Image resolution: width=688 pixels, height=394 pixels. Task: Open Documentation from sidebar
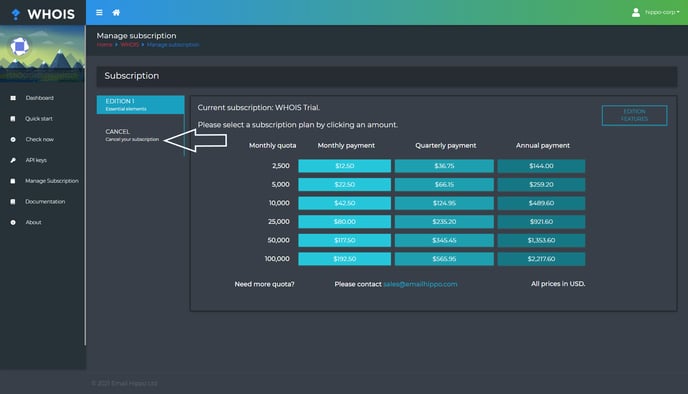(45, 202)
